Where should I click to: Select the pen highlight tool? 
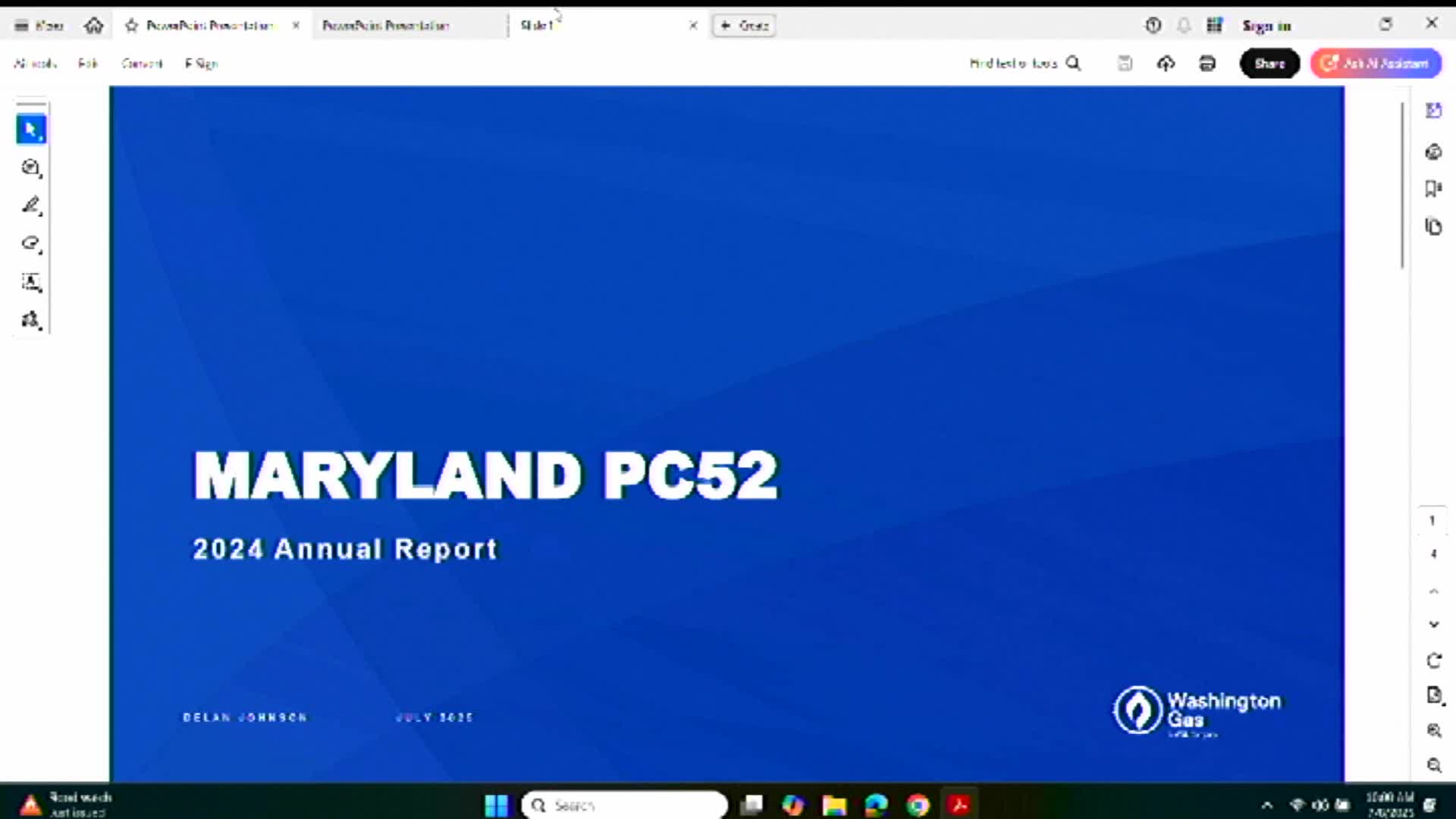pos(31,206)
